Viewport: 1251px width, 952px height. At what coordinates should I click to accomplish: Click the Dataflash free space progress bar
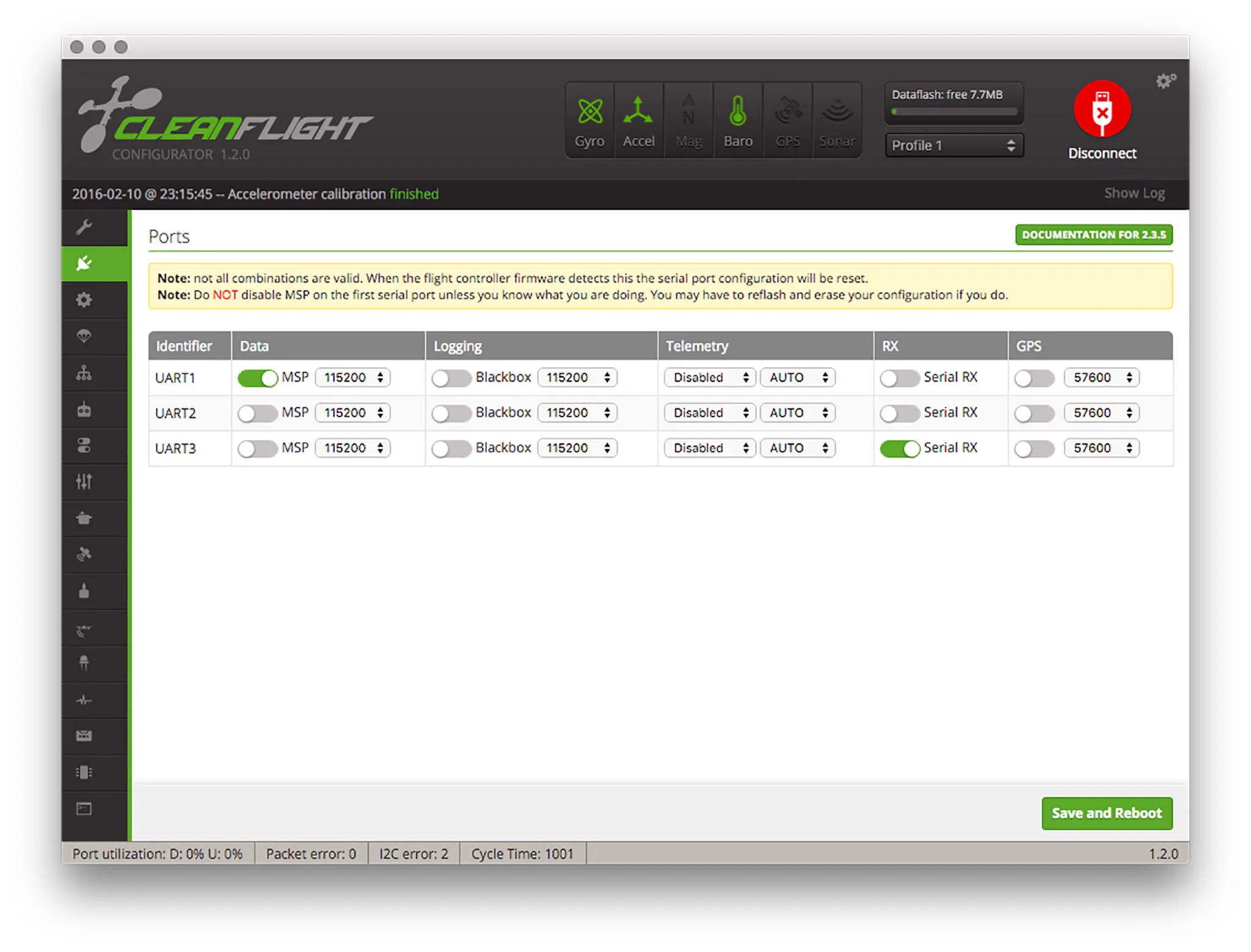954,112
